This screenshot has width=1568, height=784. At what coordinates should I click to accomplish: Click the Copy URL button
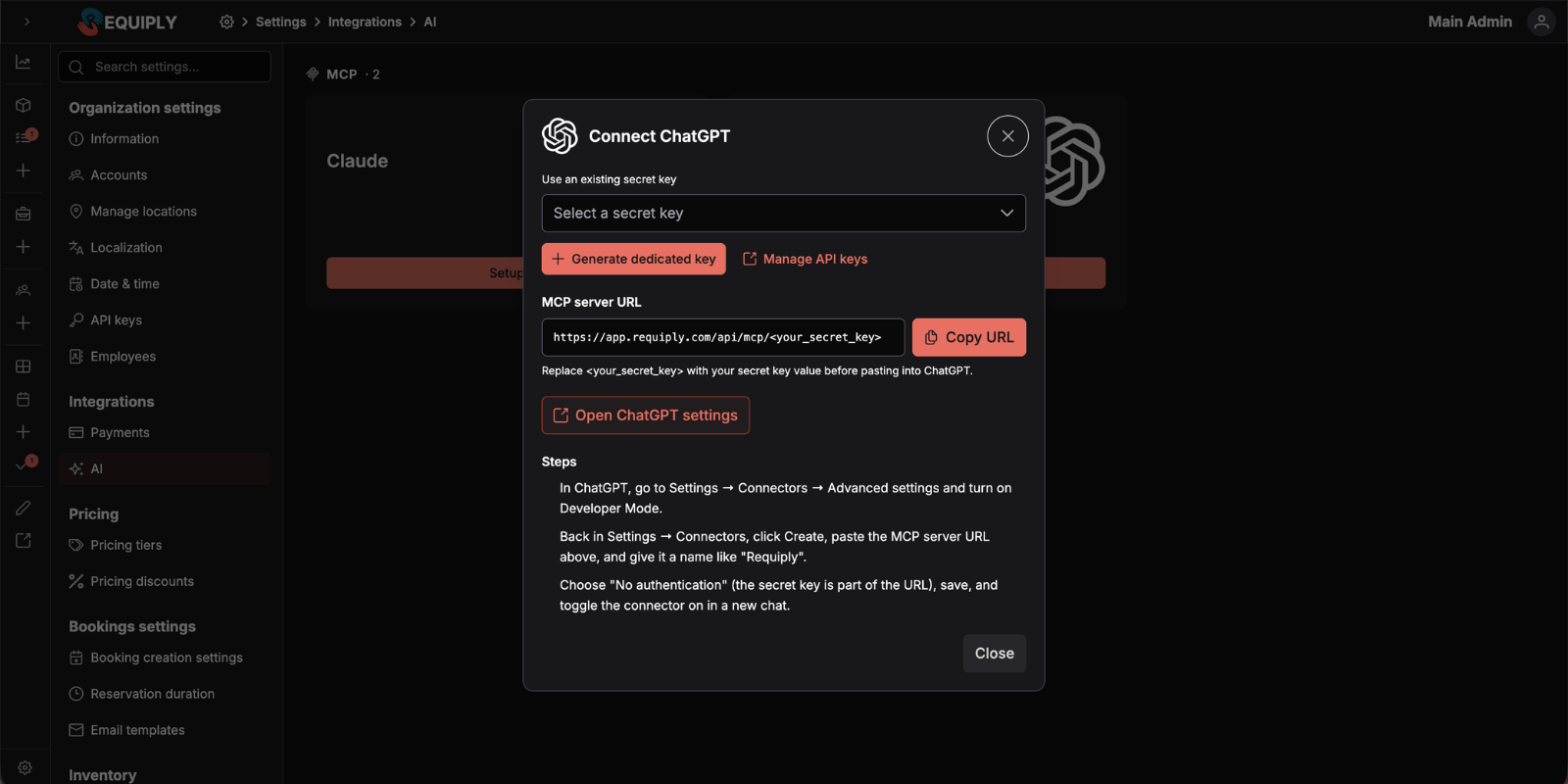969,337
